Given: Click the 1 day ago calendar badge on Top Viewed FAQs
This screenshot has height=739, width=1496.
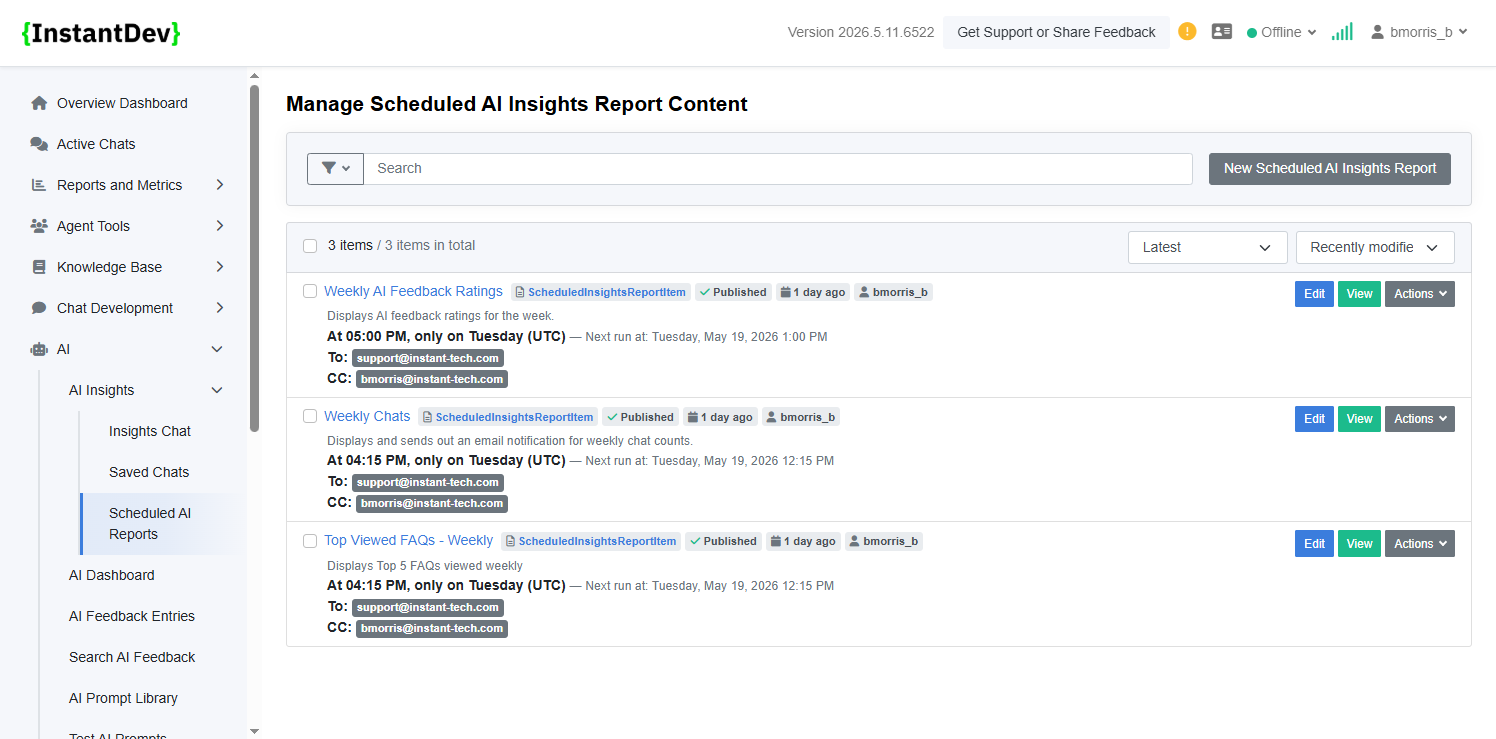Looking at the screenshot, I should 803,541.
